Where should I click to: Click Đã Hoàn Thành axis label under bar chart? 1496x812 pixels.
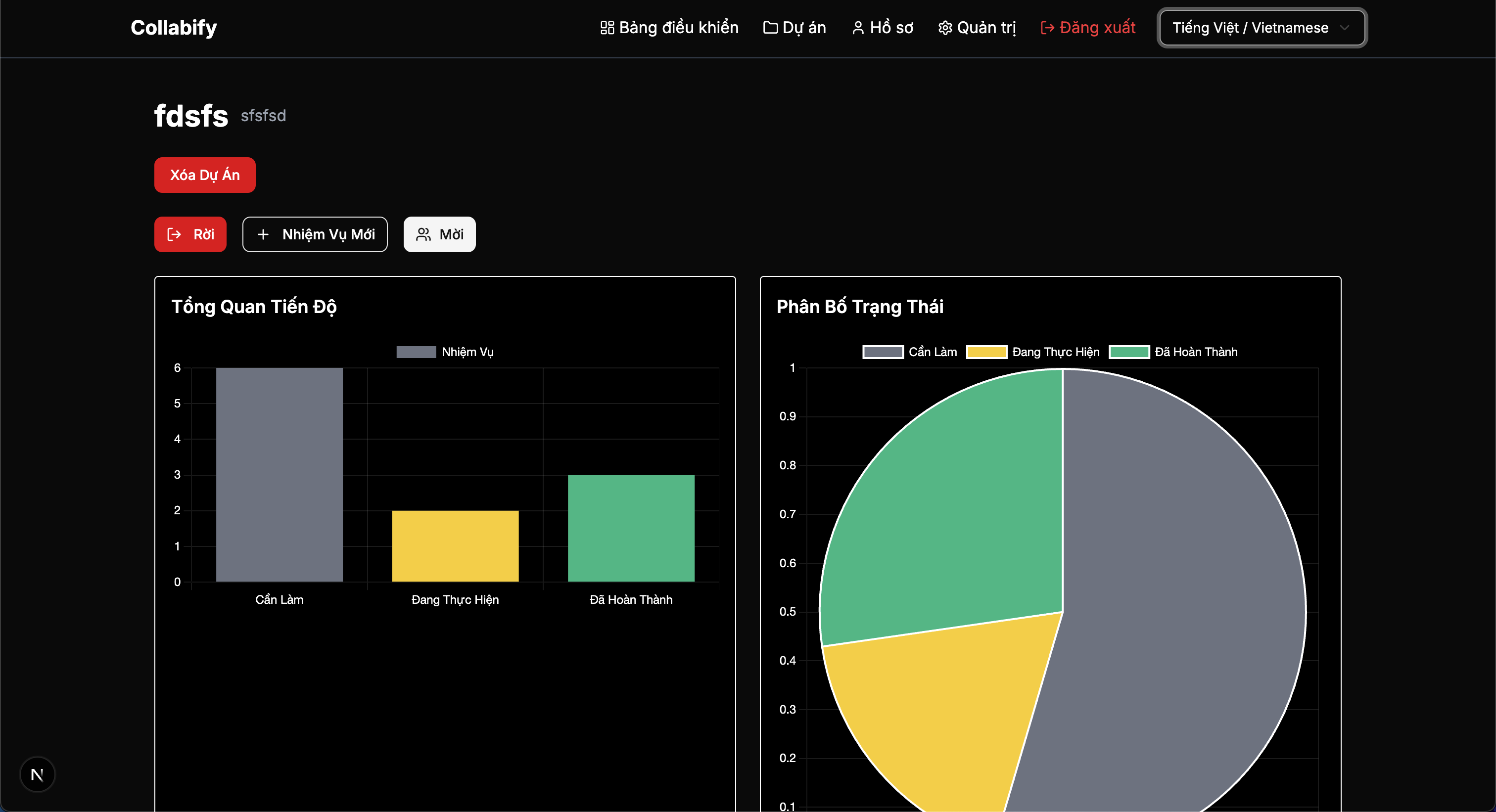[631, 599]
